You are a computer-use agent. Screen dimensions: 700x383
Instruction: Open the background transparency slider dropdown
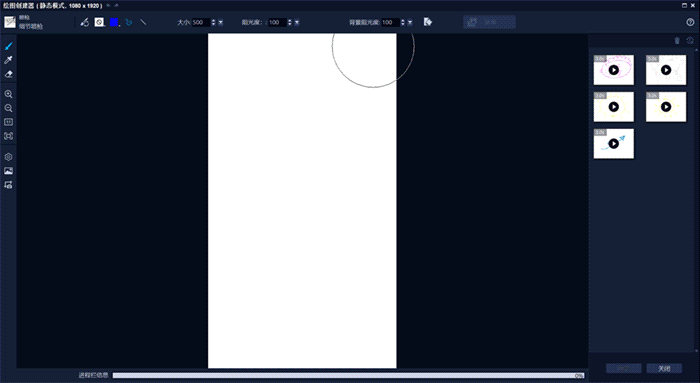(x=410, y=22)
